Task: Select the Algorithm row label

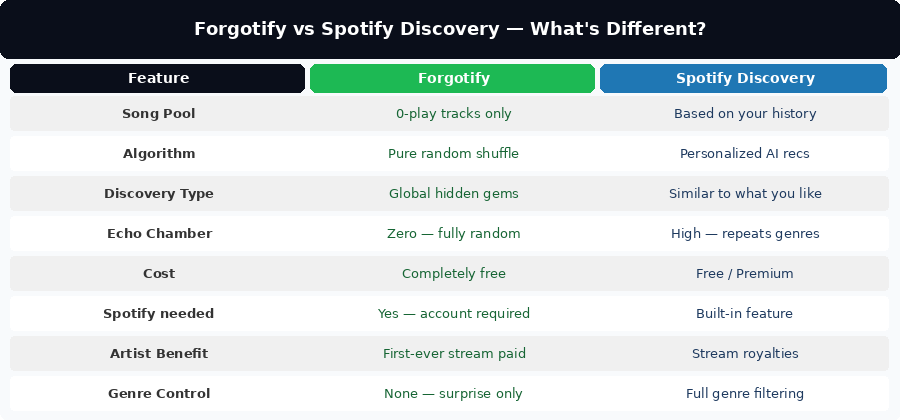Action: coord(158,154)
